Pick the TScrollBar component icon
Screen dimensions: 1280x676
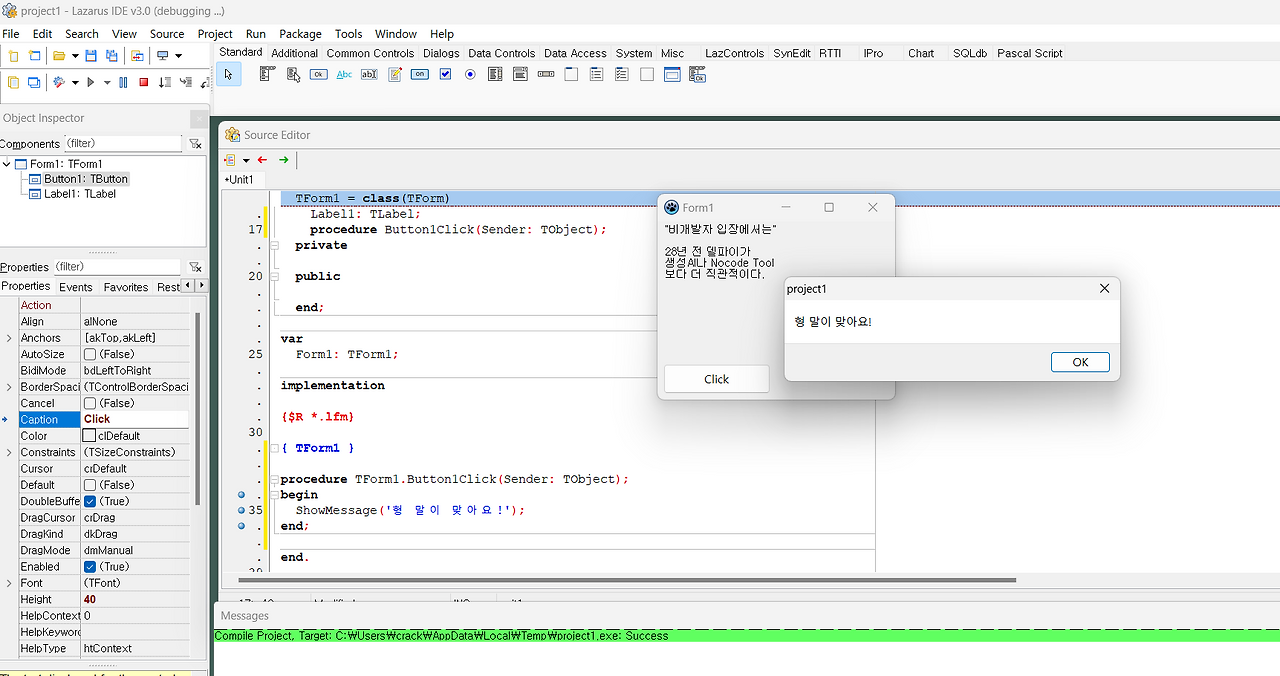click(x=546, y=74)
